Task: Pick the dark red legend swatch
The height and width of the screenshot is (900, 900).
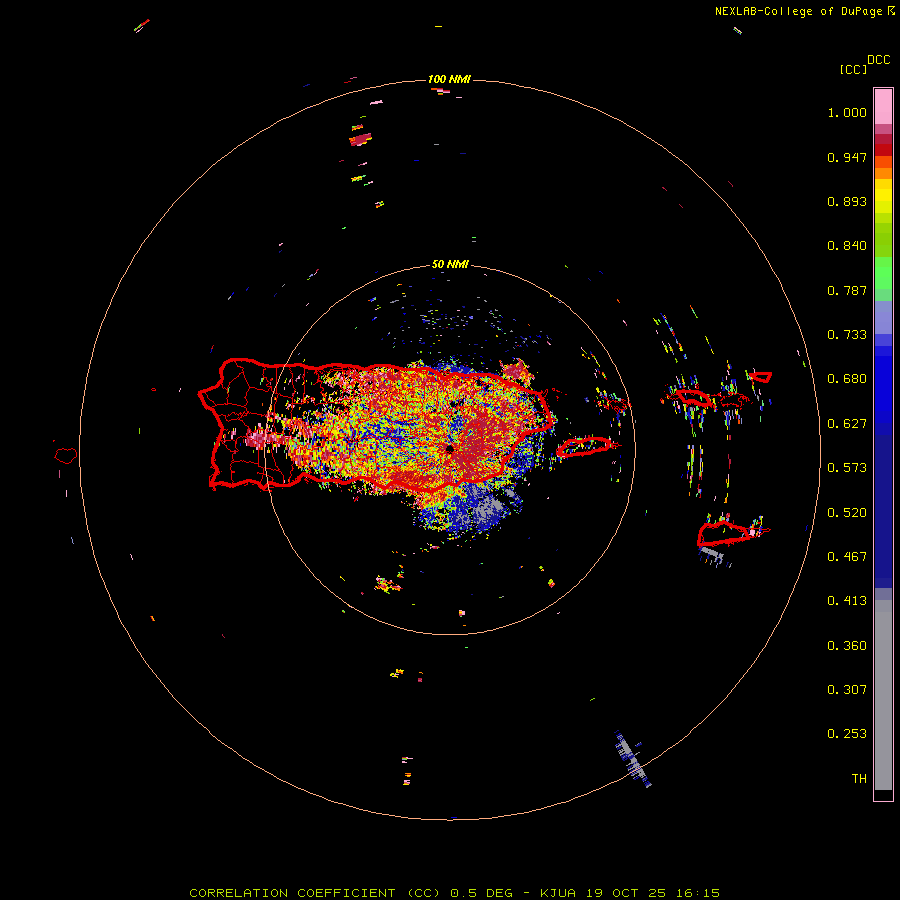Action: 883,149
